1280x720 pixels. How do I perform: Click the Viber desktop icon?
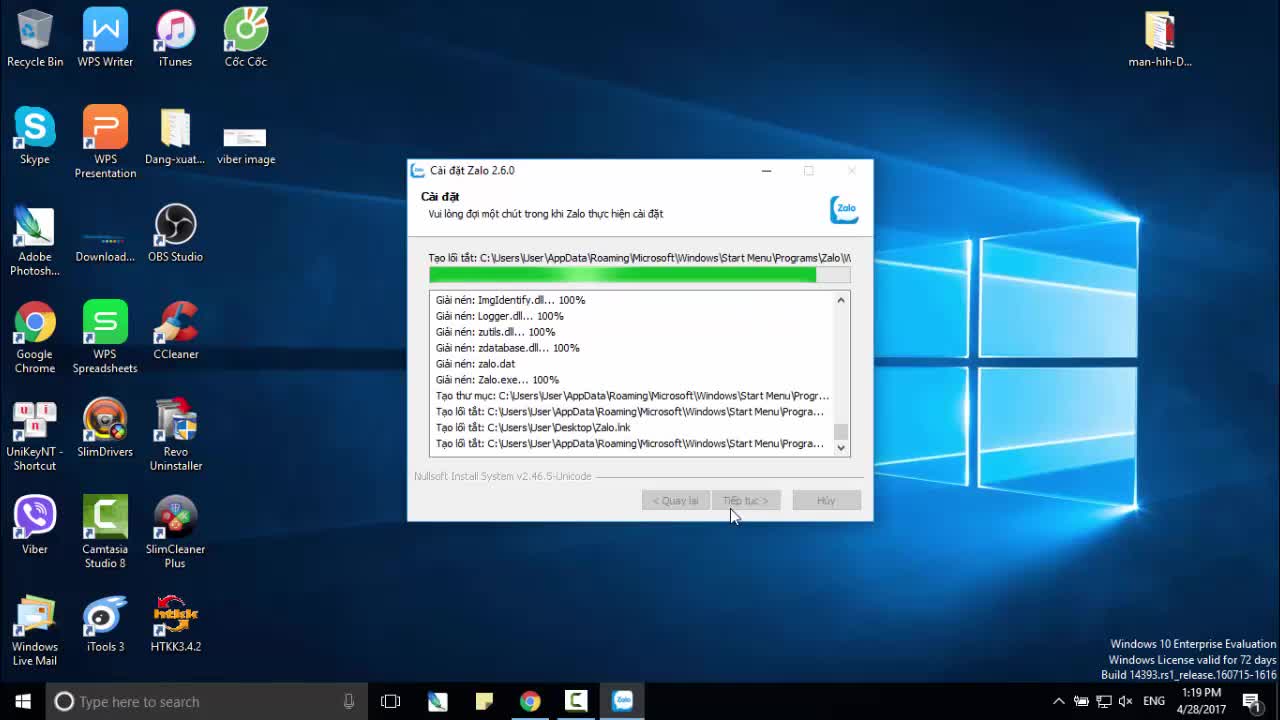pos(35,526)
